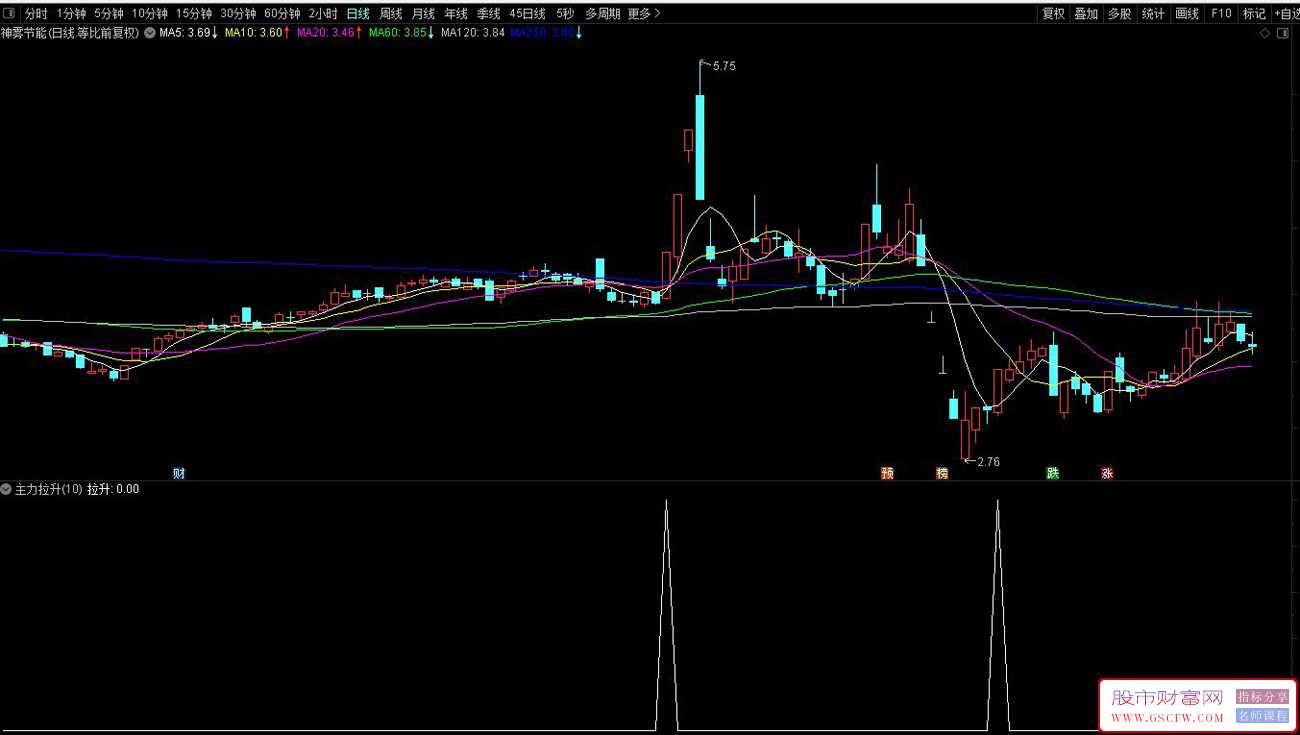Click the green 跌 event marker
This screenshot has width=1300, height=735.
click(x=1052, y=473)
